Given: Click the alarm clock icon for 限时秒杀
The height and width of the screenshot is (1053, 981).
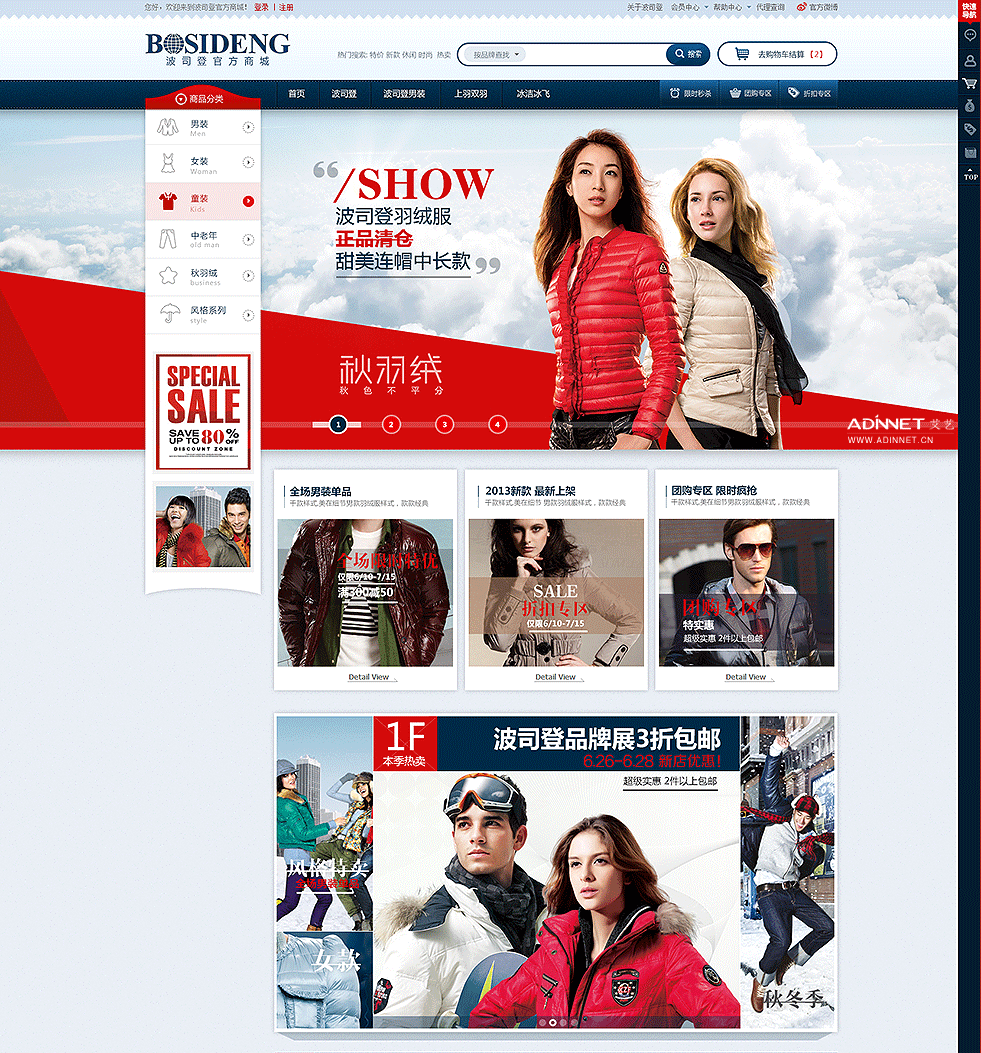Looking at the screenshot, I should (674, 93).
